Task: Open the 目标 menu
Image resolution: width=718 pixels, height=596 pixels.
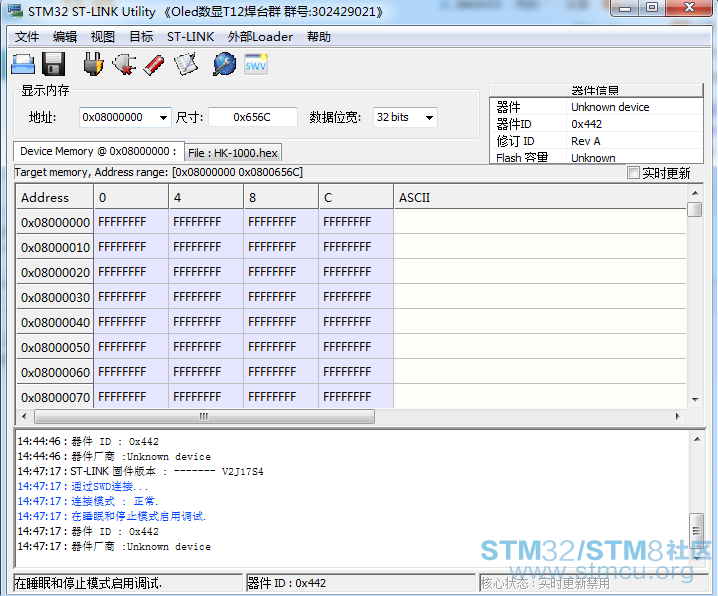Action: pos(141,37)
